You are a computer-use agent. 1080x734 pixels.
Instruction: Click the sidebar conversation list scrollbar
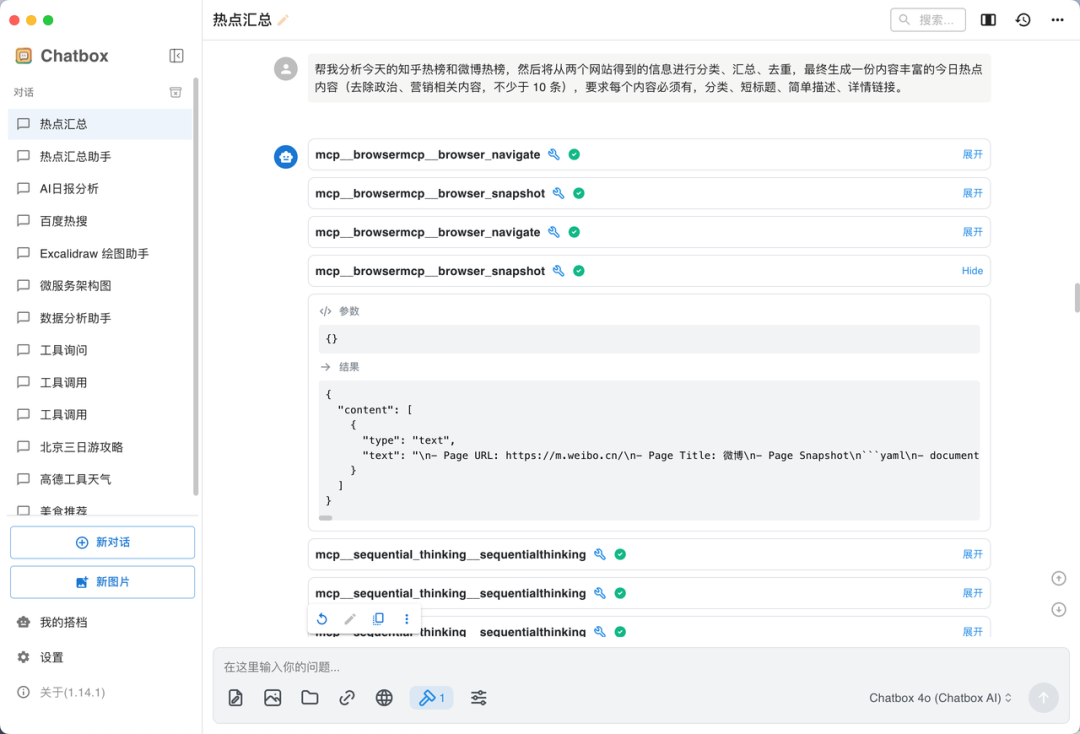tap(196, 286)
